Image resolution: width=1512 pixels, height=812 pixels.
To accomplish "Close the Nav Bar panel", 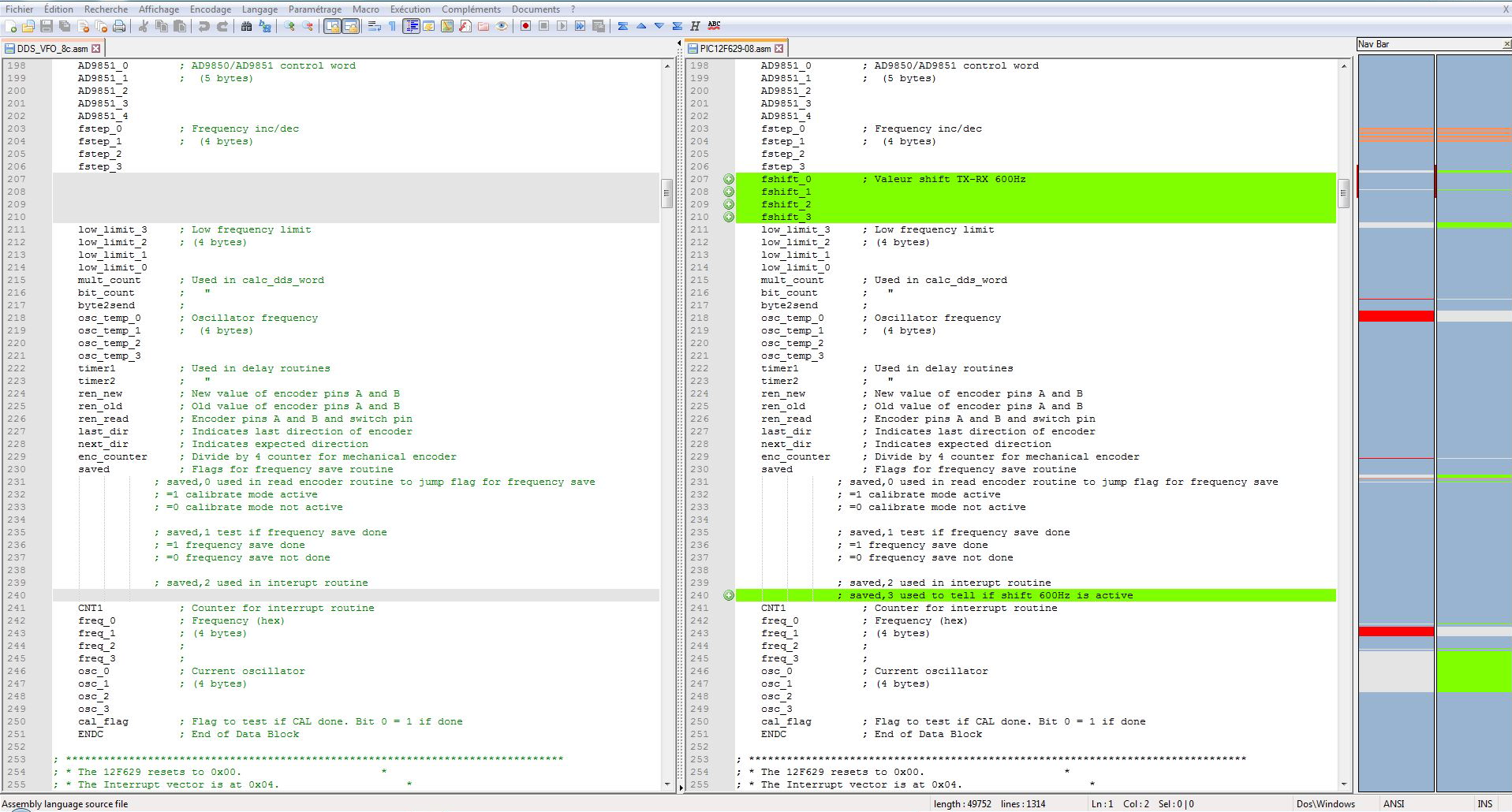I will coord(1506,44).
